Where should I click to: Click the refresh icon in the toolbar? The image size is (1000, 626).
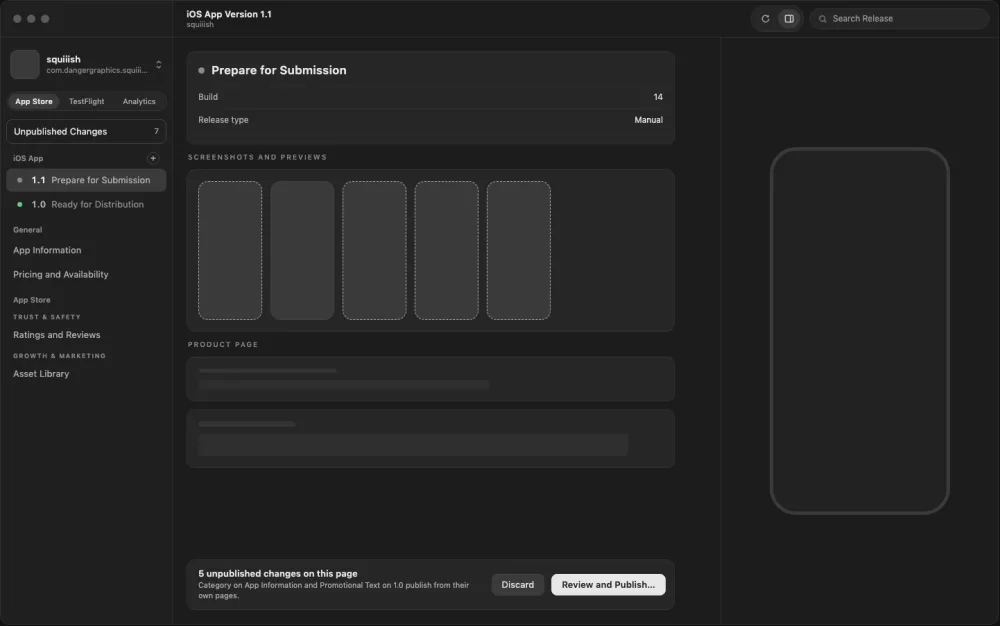[765, 18]
